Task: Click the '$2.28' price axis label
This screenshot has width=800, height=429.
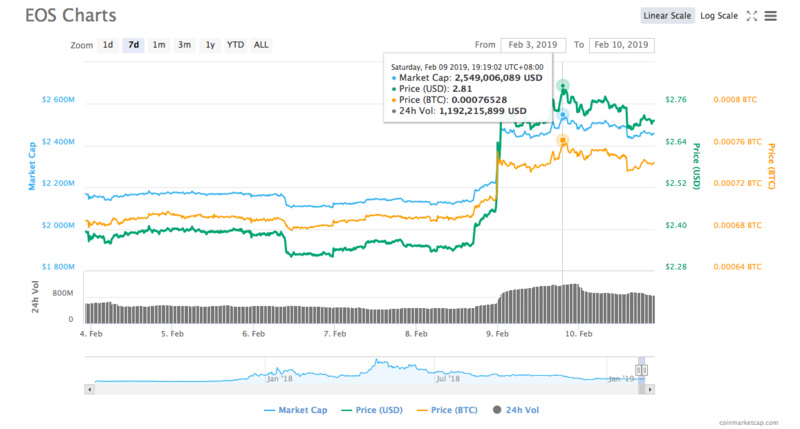Action: pyautogui.click(x=676, y=267)
